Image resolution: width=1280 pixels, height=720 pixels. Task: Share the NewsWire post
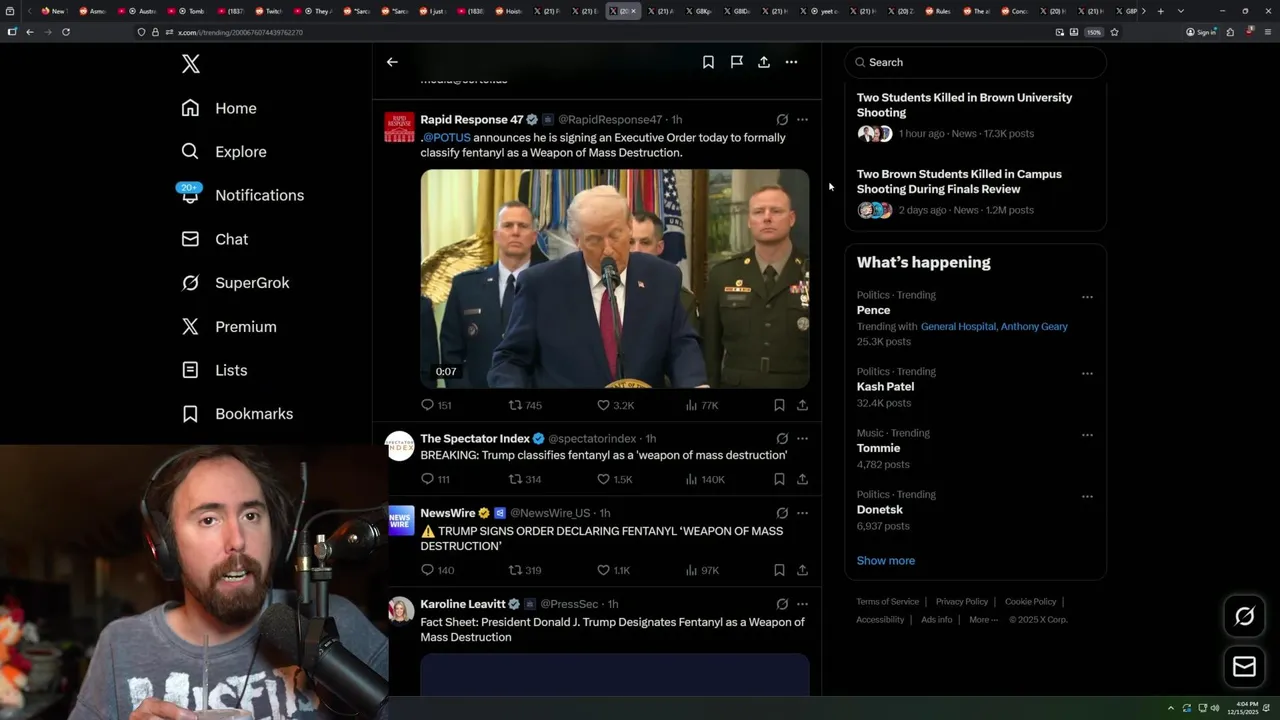click(802, 570)
